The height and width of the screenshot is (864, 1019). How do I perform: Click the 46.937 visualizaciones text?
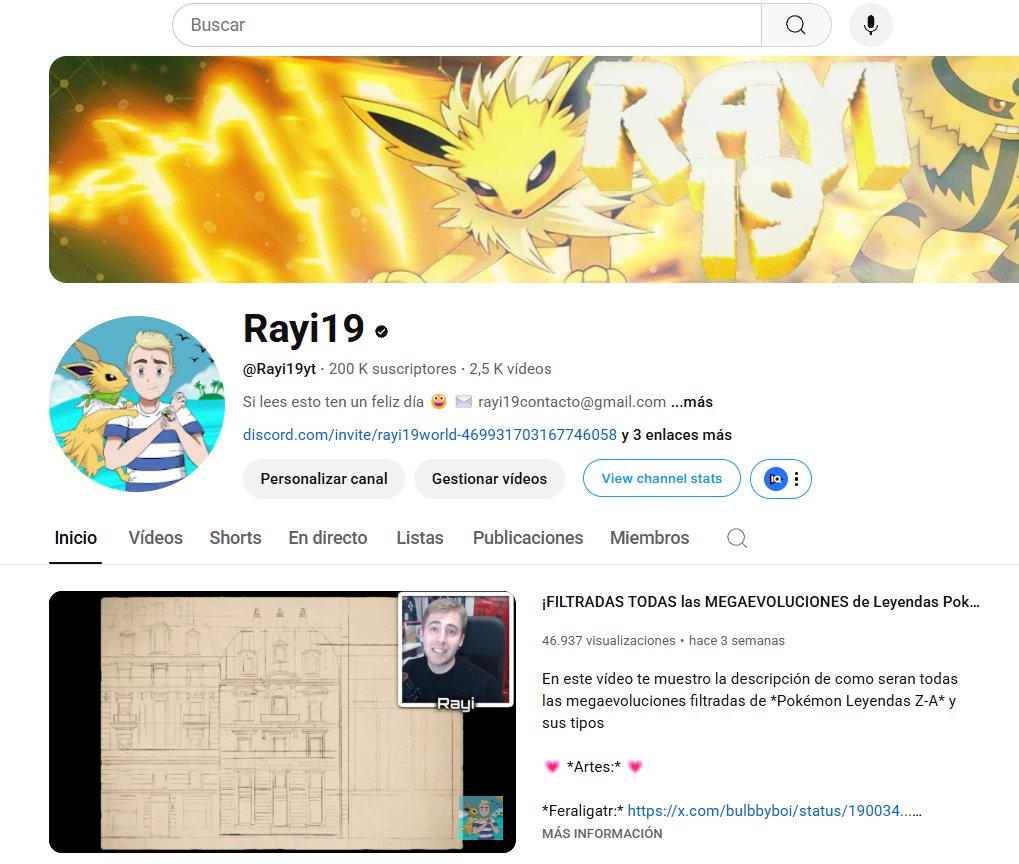click(608, 640)
